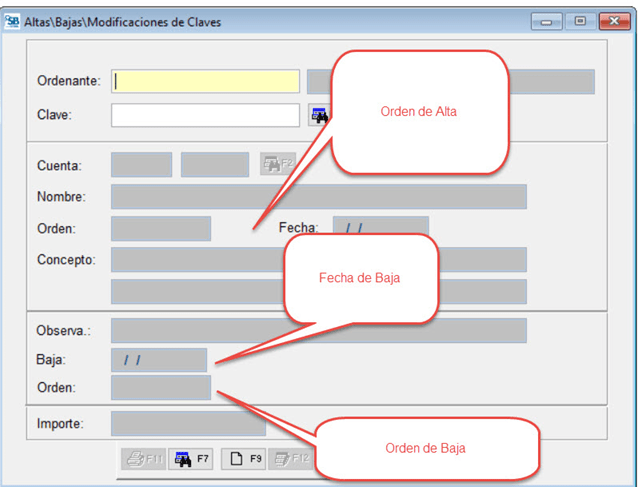Click the window title text
This screenshot has height=487, width=638.
(x=122, y=22)
